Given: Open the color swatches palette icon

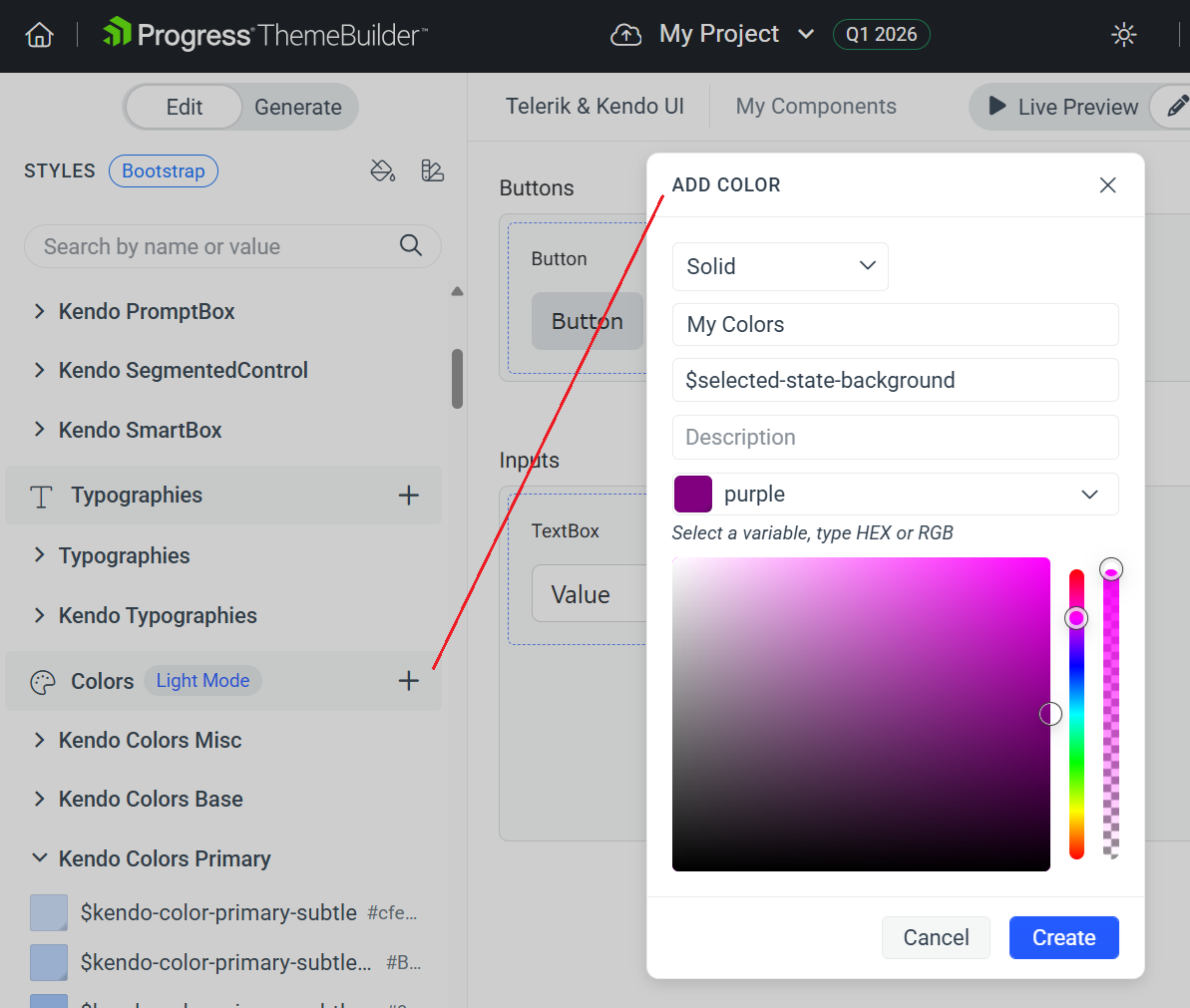Looking at the screenshot, I should tap(432, 170).
